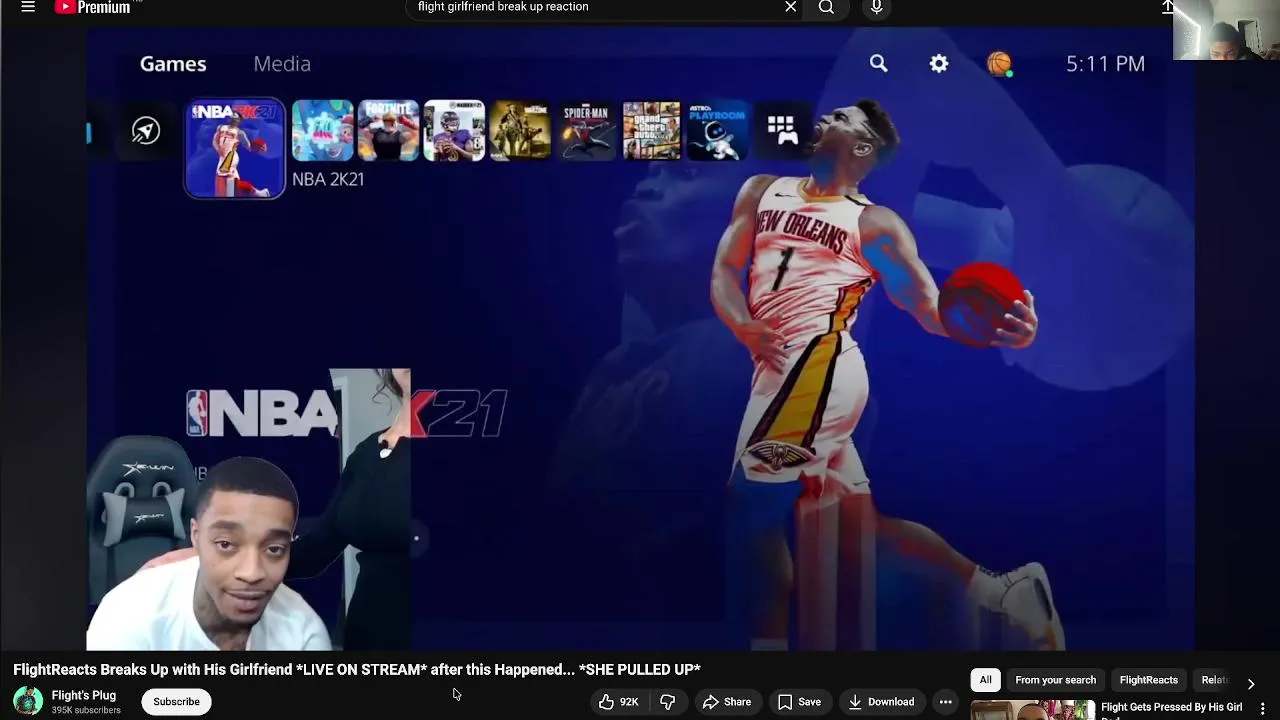Image resolution: width=1280 pixels, height=720 pixels.
Task: Select the Fall Guys game tile
Action: pos(322,130)
